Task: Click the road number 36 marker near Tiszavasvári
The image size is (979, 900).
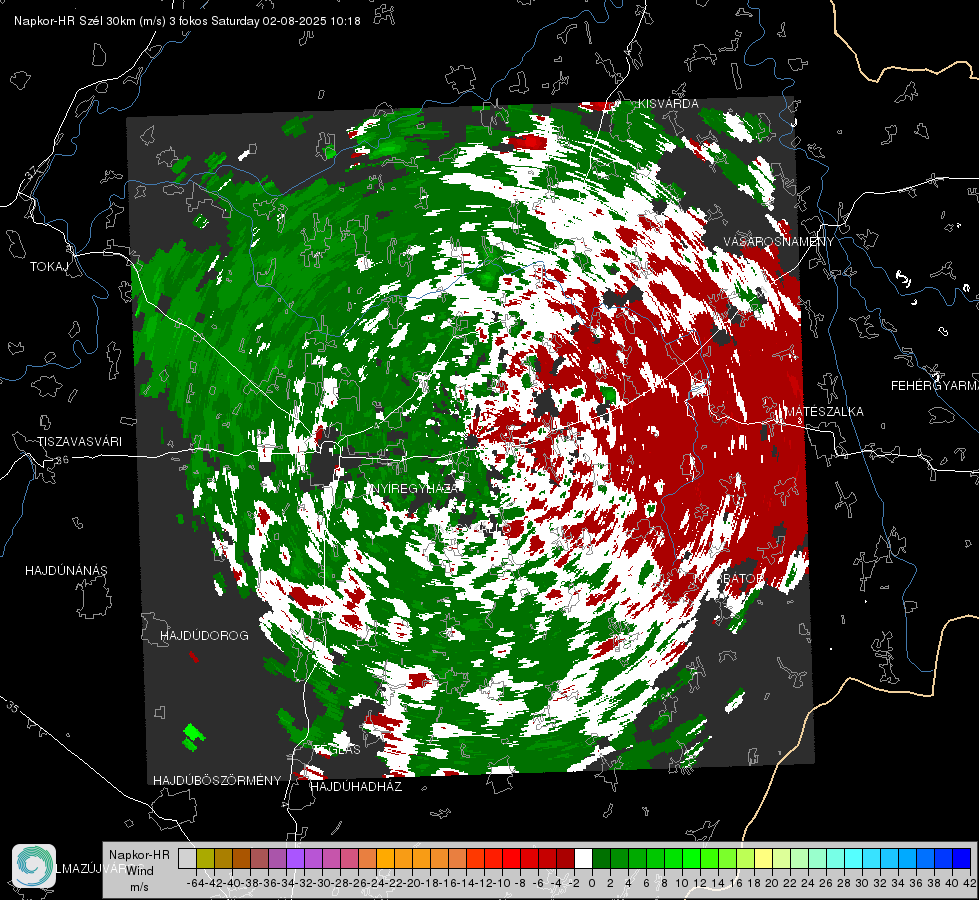Action: coord(62,460)
